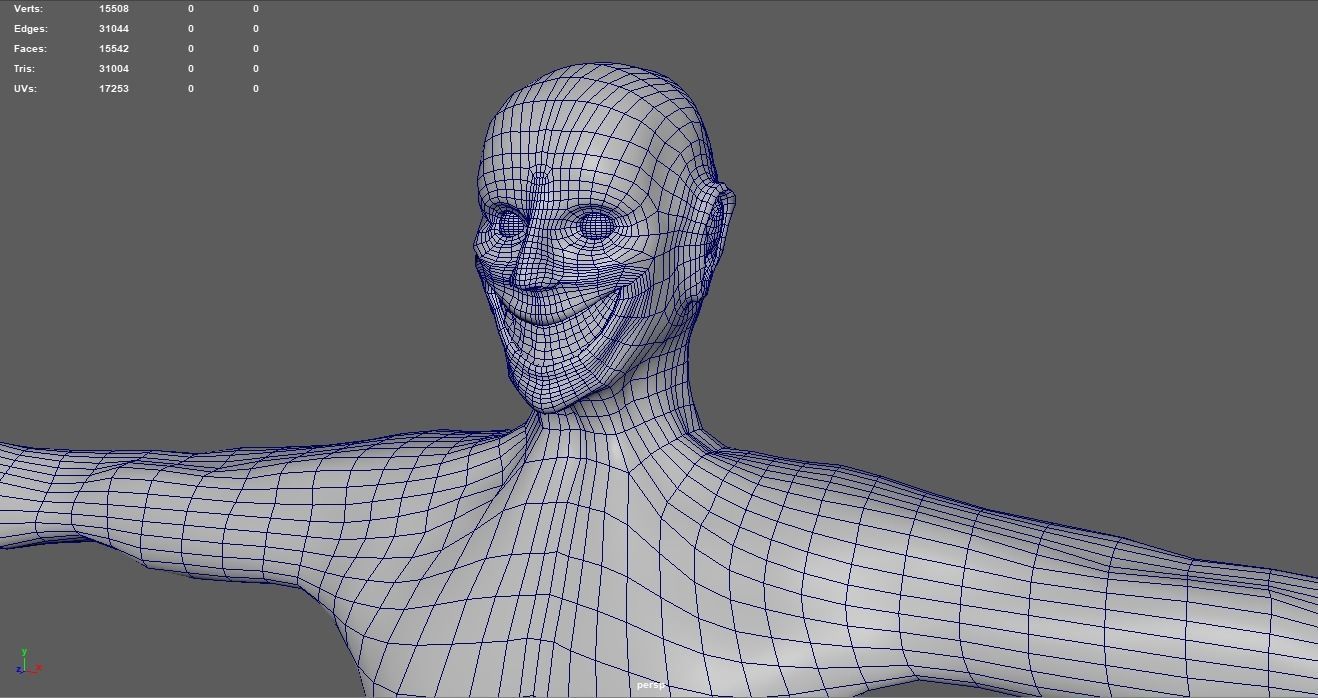
Task: Click the Tris: HUD label
Action: click(x=24, y=68)
